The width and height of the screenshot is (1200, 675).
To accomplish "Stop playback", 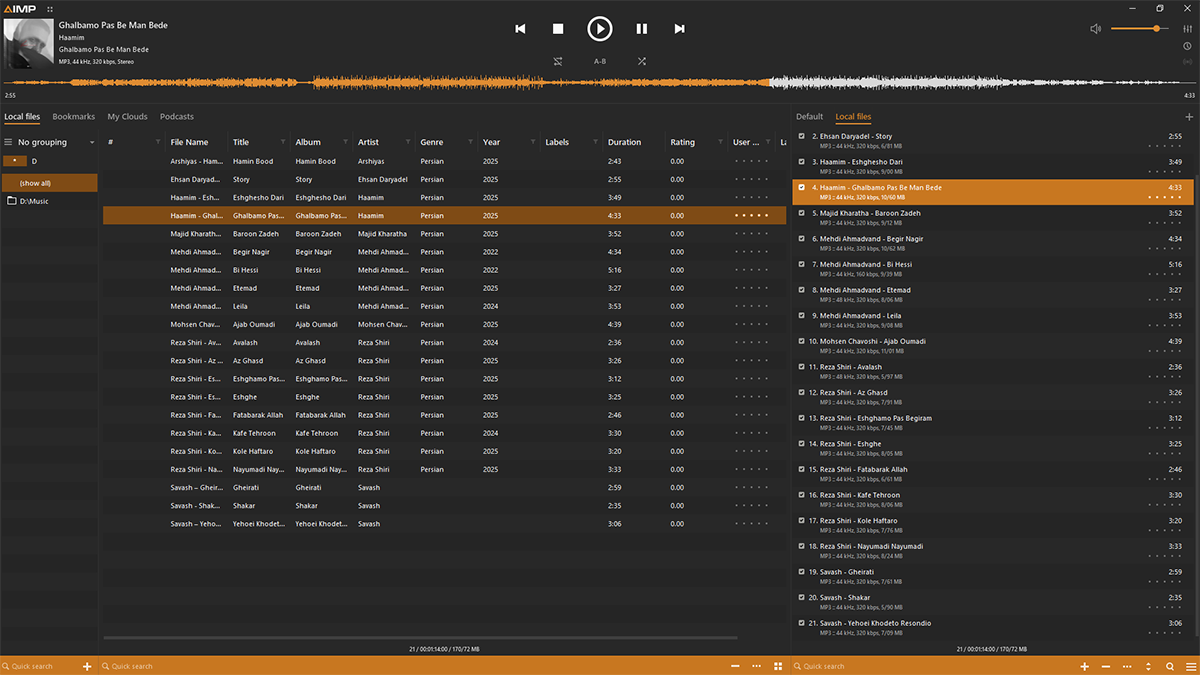I will pos(558,29).
